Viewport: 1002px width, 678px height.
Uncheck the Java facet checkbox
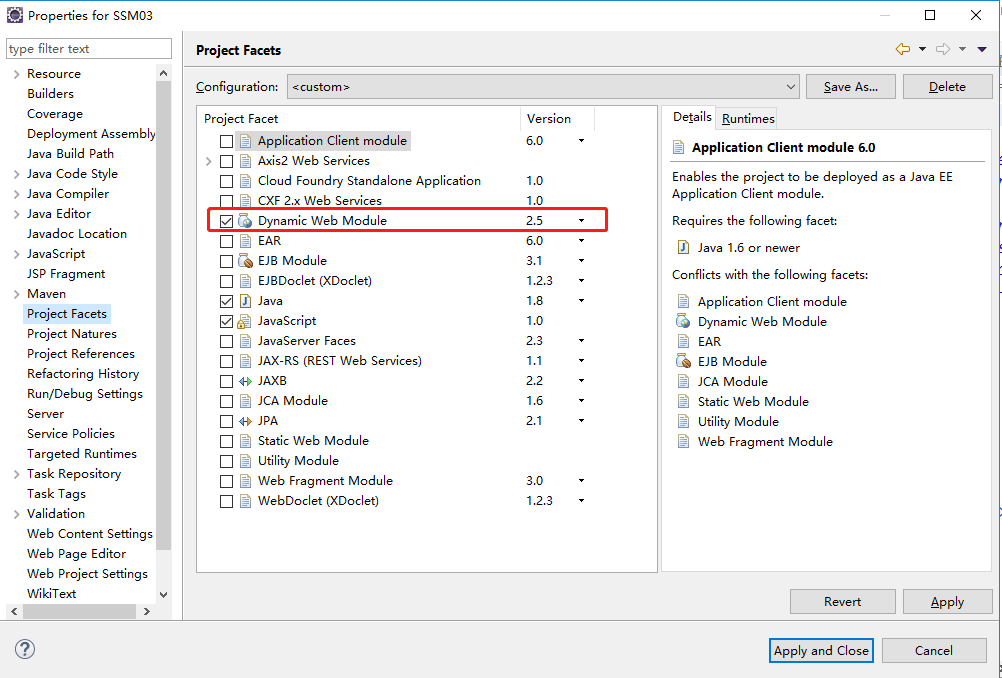[226, 301]
